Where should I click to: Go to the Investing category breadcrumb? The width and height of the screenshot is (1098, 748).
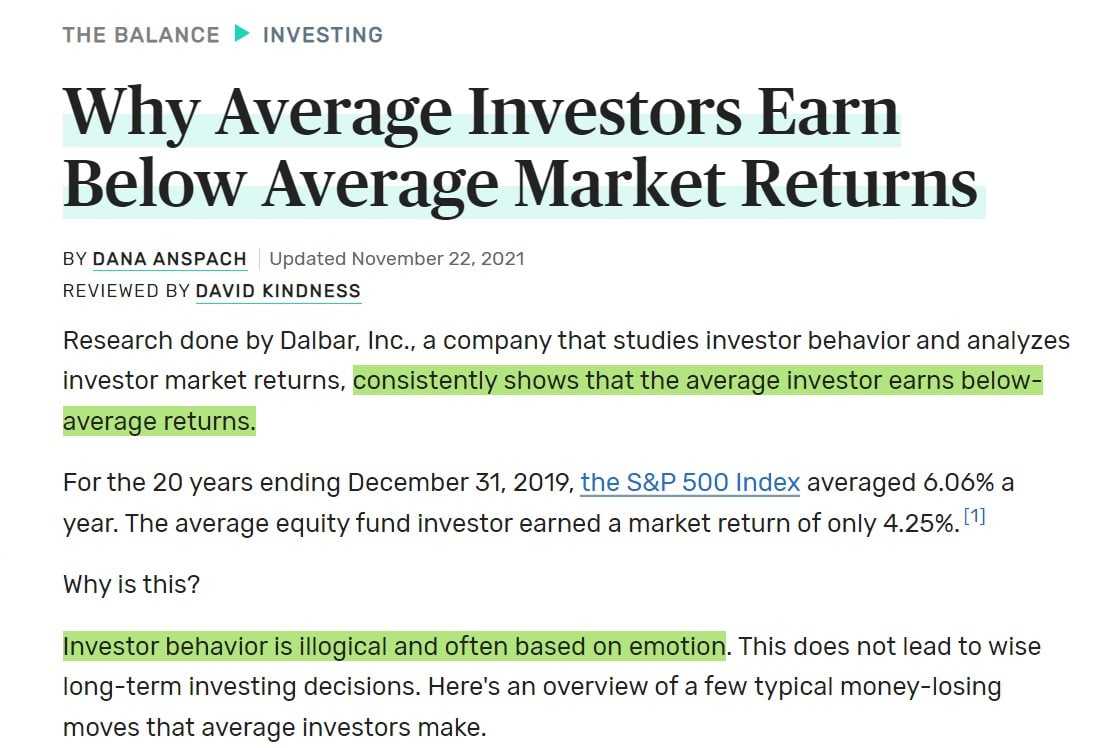[x=322, y=35]
